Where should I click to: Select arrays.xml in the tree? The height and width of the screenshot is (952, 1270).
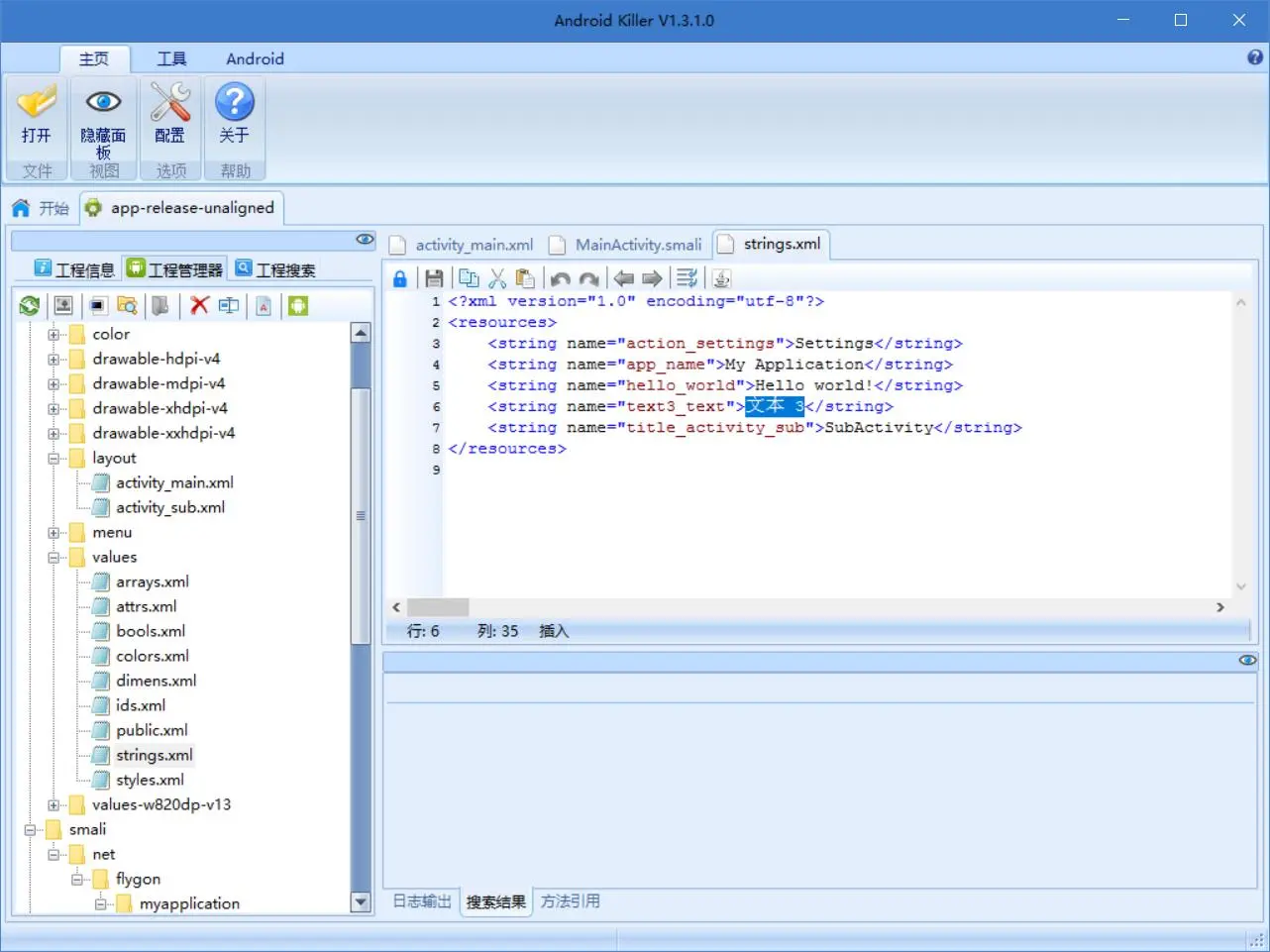coord(153,582)
